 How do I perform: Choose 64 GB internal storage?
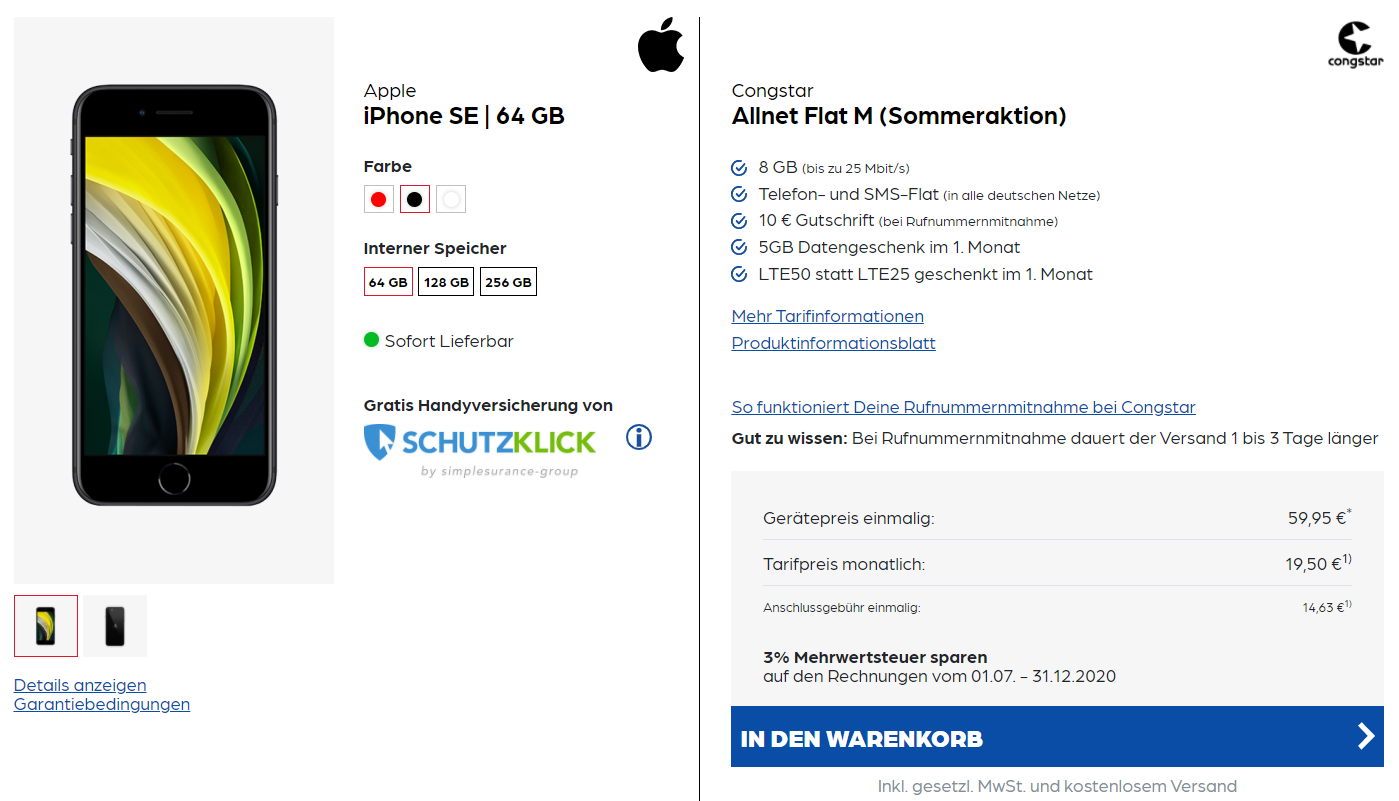(388, 282)
